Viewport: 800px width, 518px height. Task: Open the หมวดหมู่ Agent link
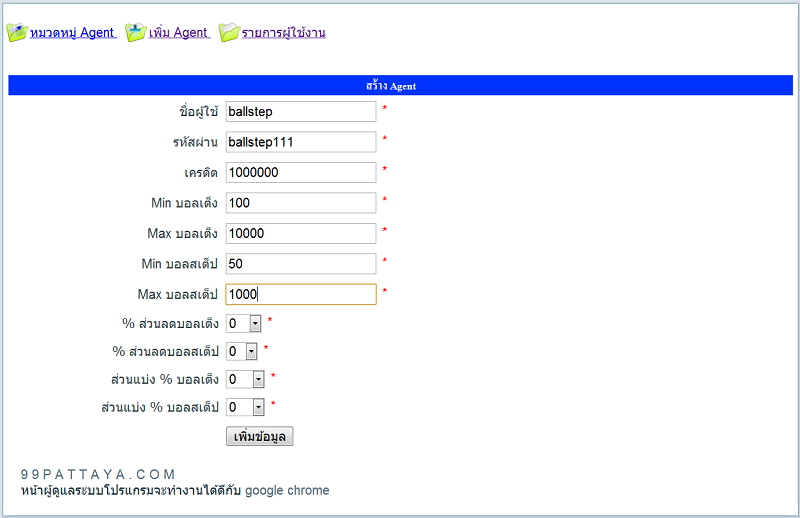click(73, 33)
